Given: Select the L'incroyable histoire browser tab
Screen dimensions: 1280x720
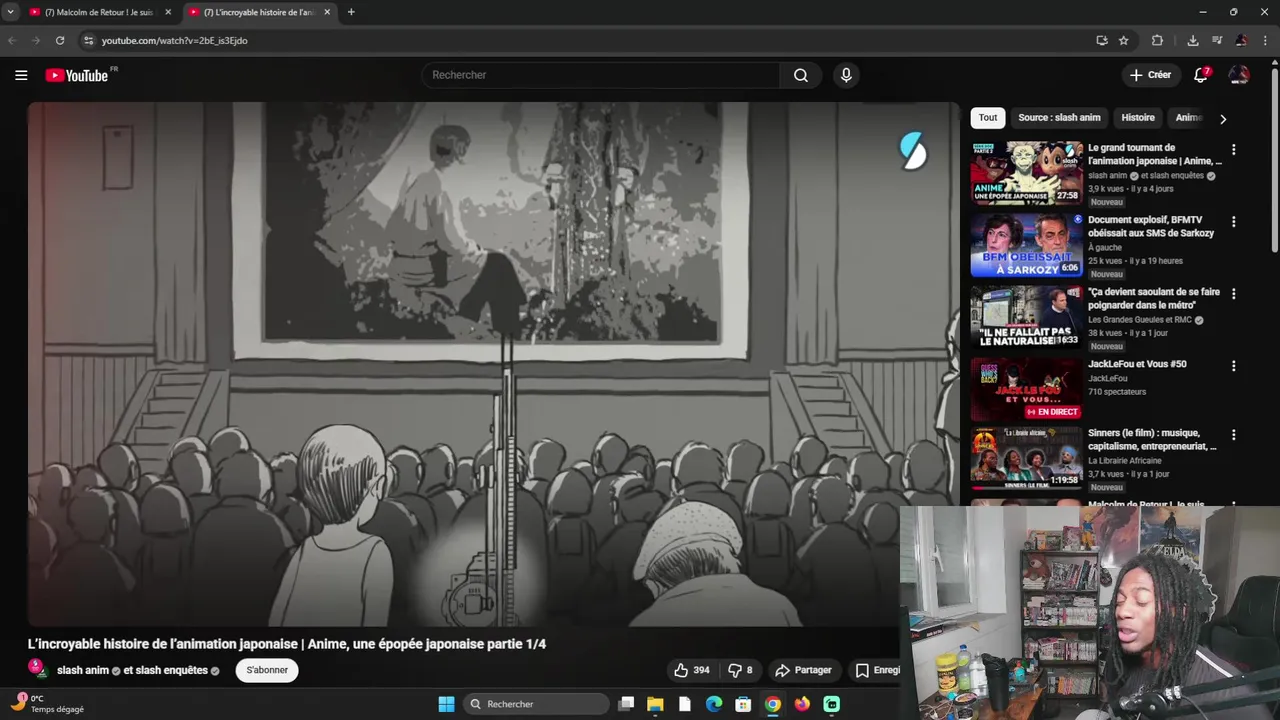Looking at the screenshot, I should pyautogui.click(x=262, y=12).
